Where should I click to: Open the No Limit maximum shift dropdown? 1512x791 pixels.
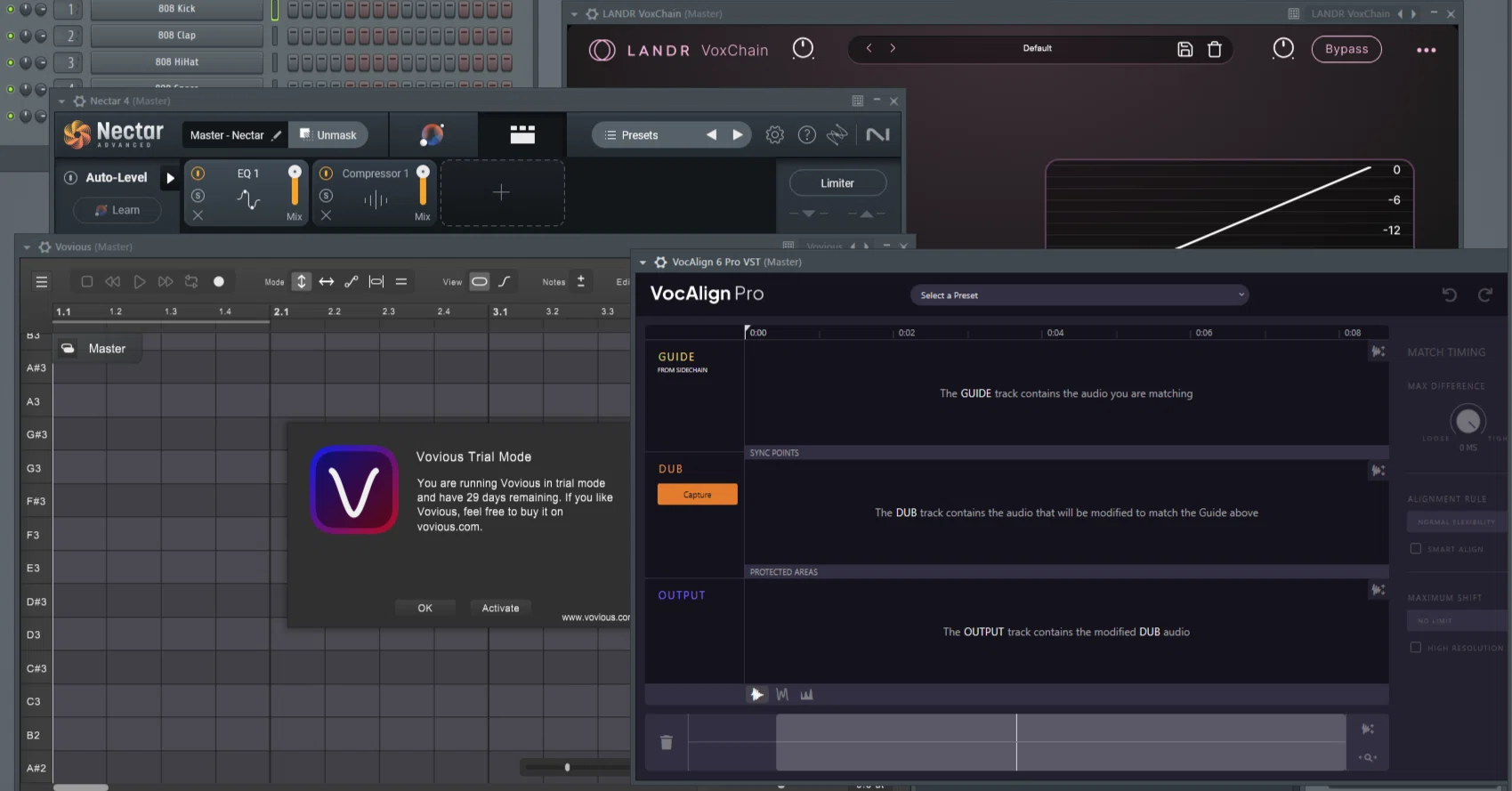(1458, 620)
